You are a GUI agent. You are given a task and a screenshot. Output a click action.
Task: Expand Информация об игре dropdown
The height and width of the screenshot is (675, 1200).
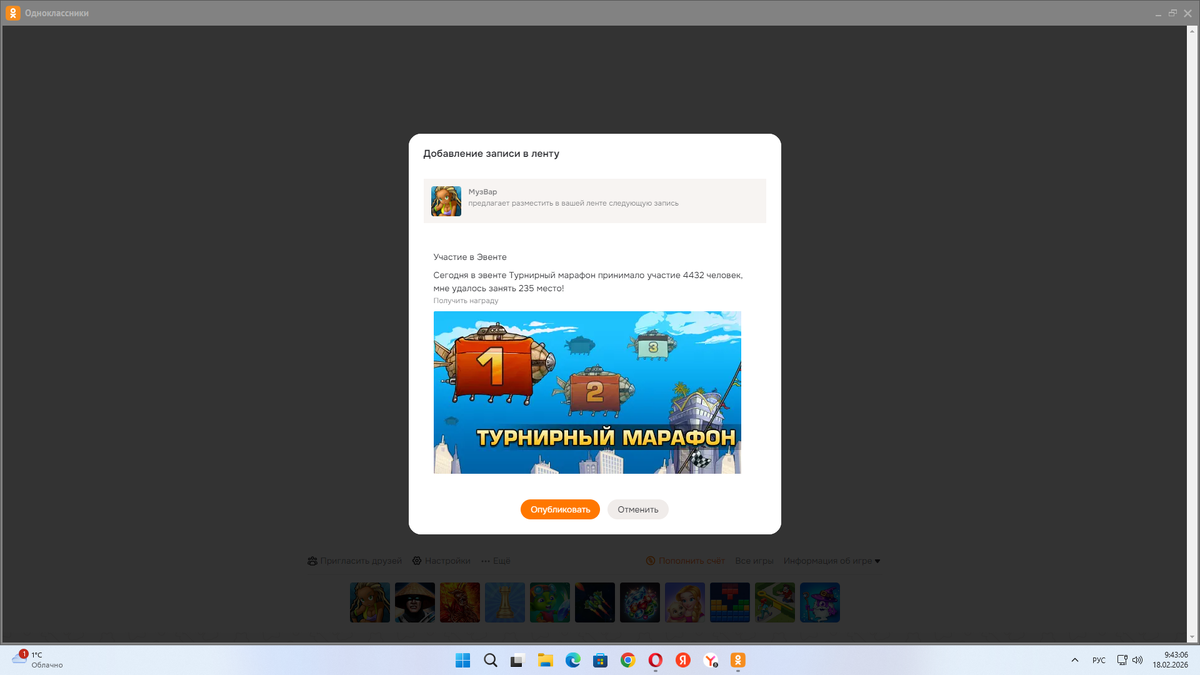(x=832, y=561)
